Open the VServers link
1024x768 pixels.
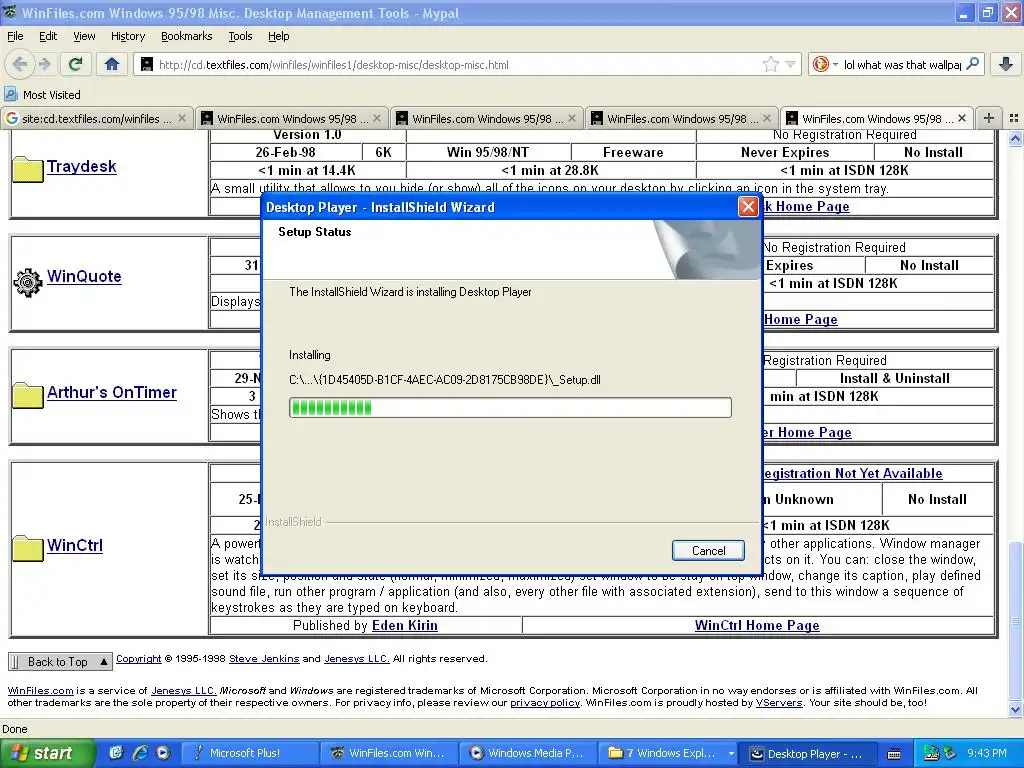click(778, 703)
